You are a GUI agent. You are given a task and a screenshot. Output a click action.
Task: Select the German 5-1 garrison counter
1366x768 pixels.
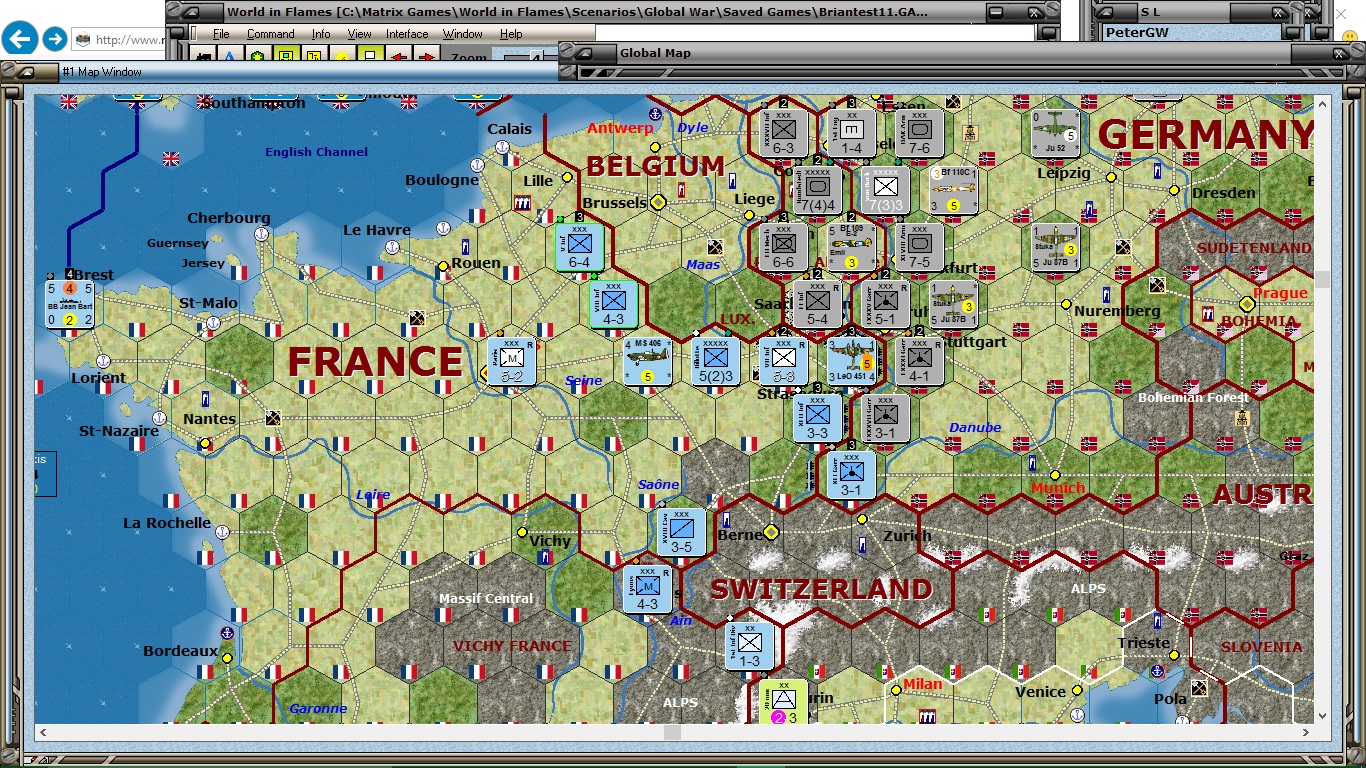pos(885,304)
